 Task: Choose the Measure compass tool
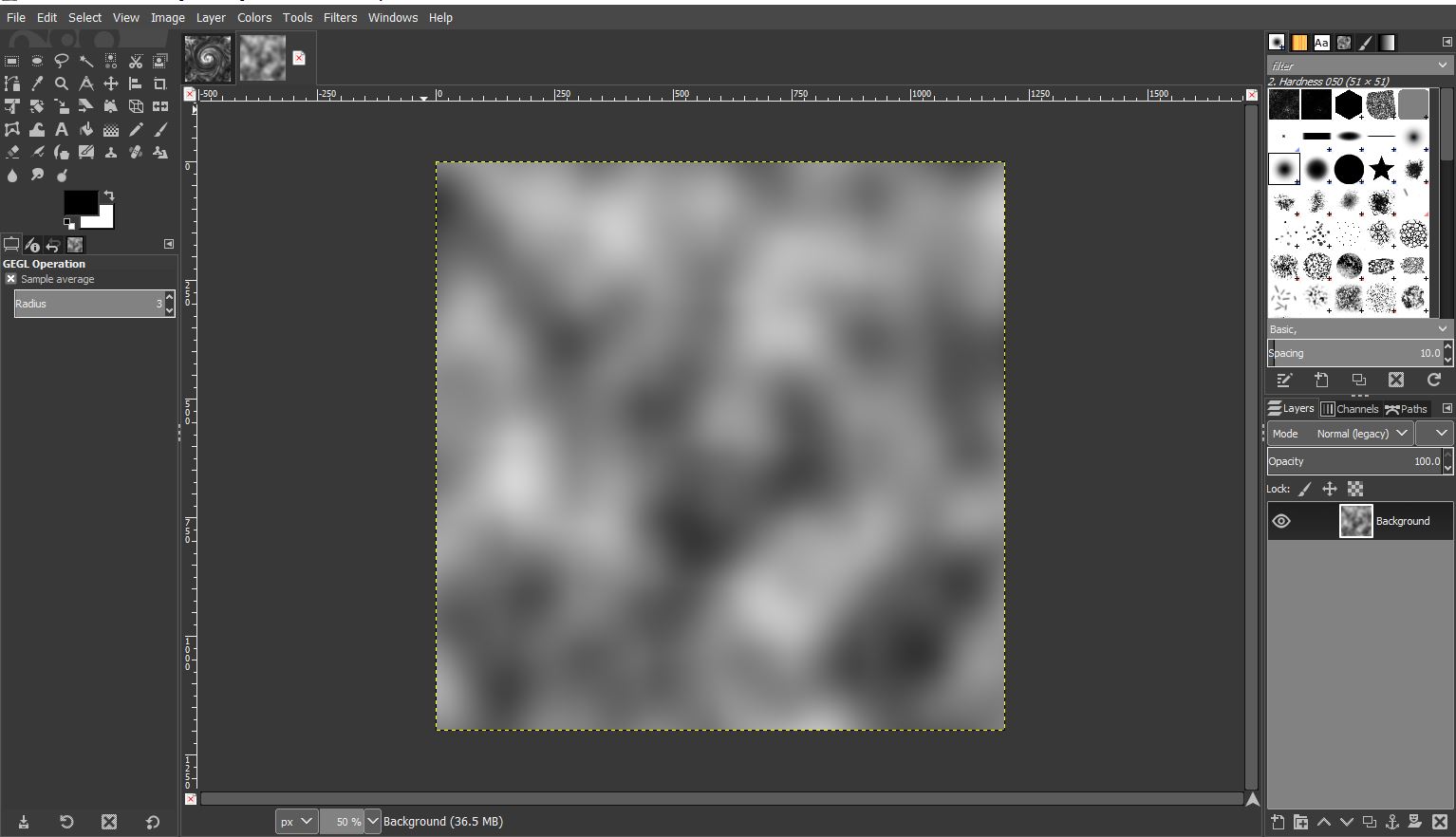coord(86,84)
